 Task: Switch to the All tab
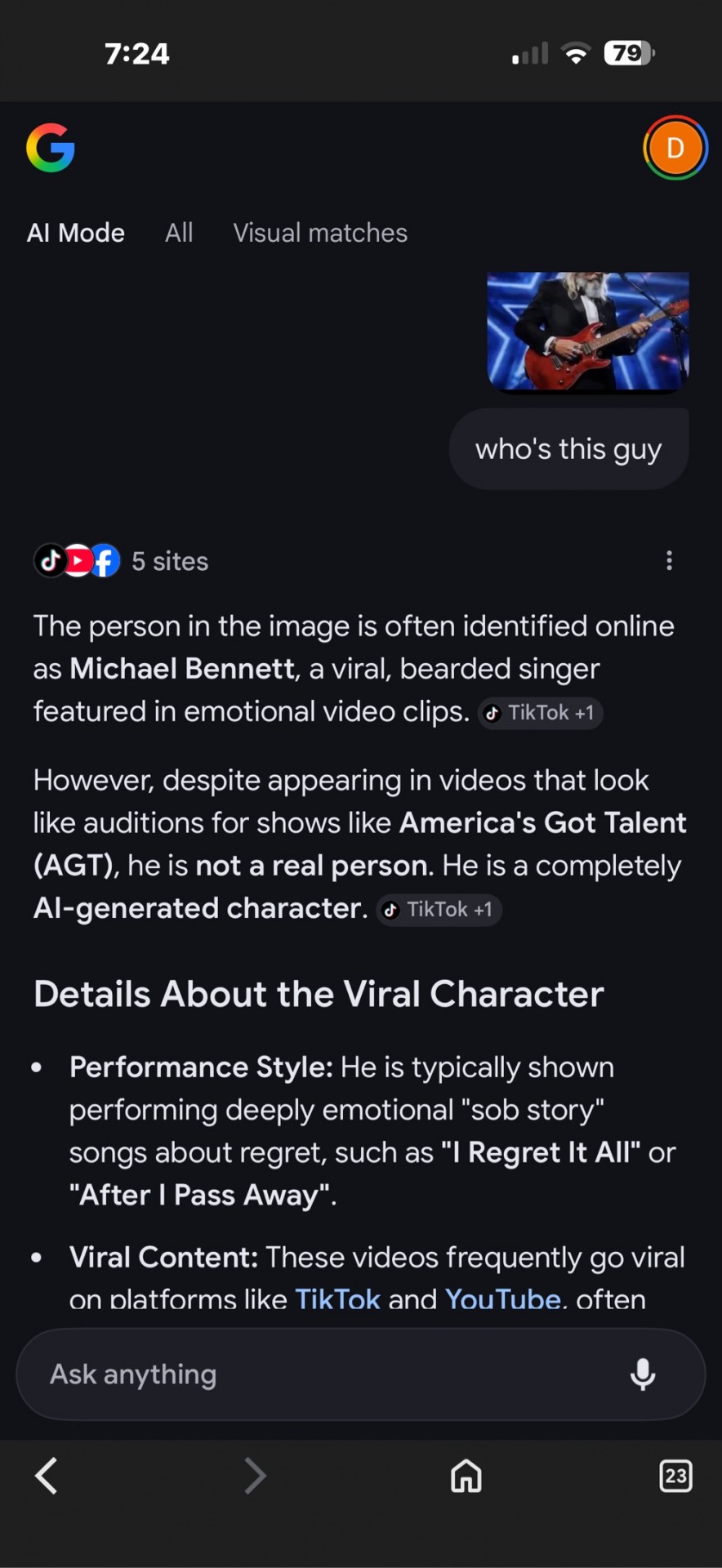(179, 233)
